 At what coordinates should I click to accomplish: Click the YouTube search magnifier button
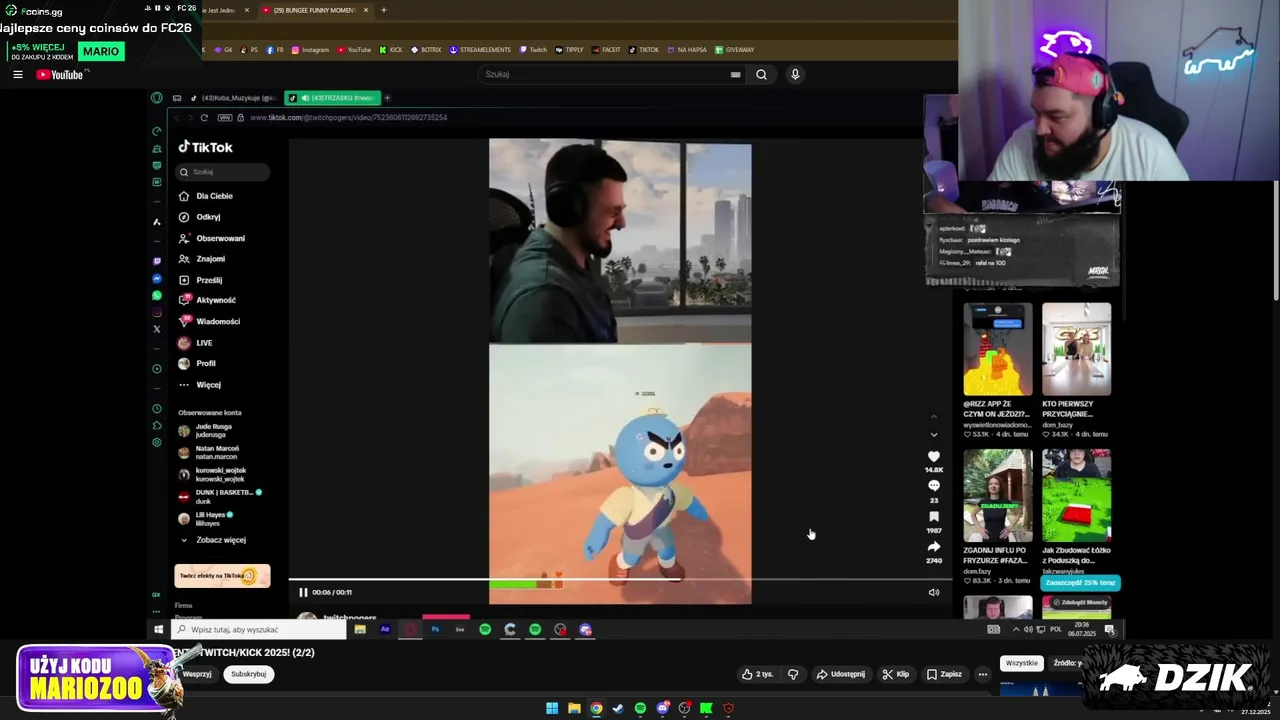click(761, 74)
